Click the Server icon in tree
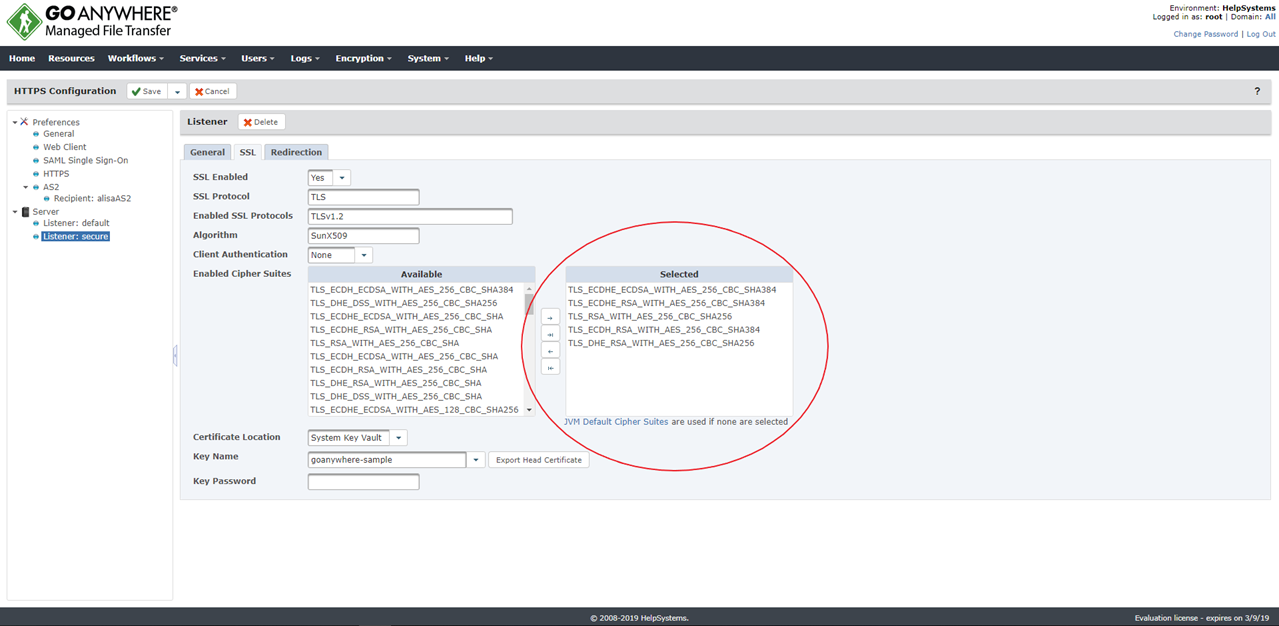 point(25,212)
